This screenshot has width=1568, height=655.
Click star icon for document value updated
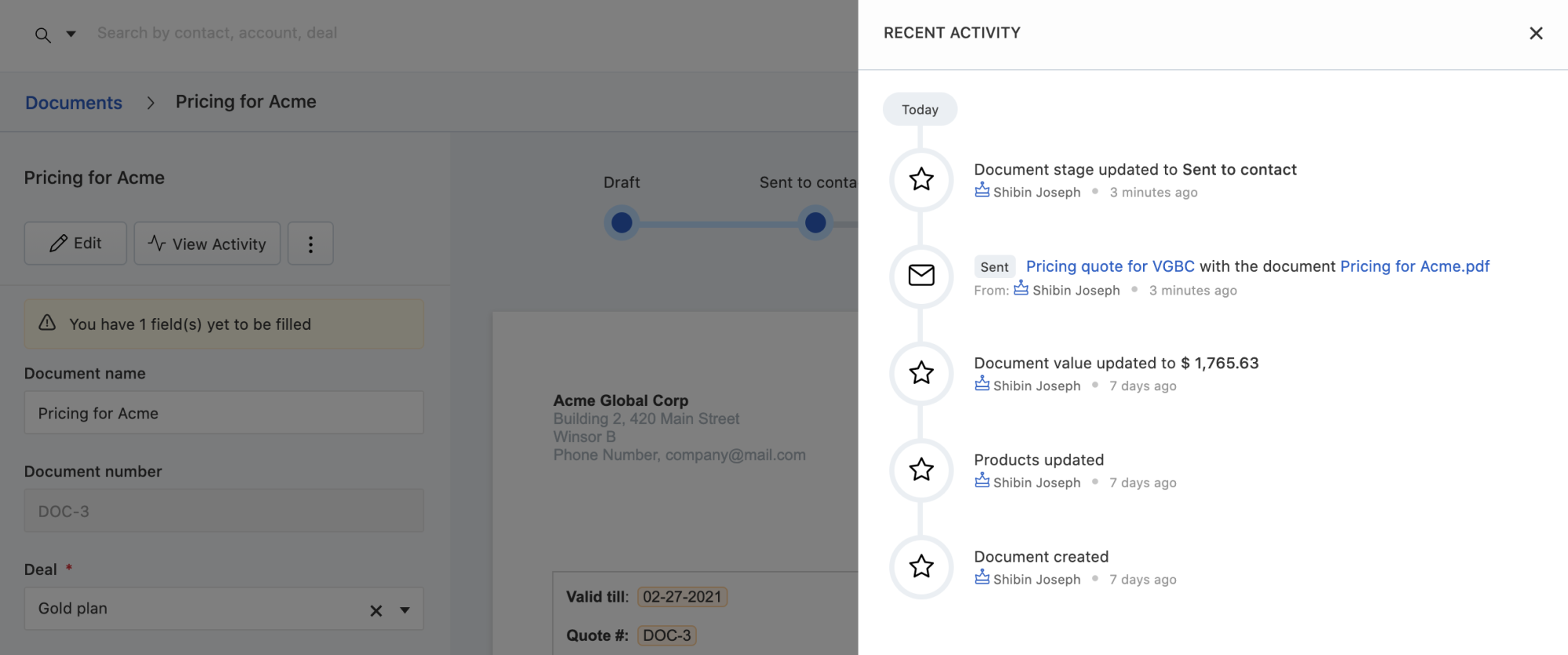coord(921,373)
